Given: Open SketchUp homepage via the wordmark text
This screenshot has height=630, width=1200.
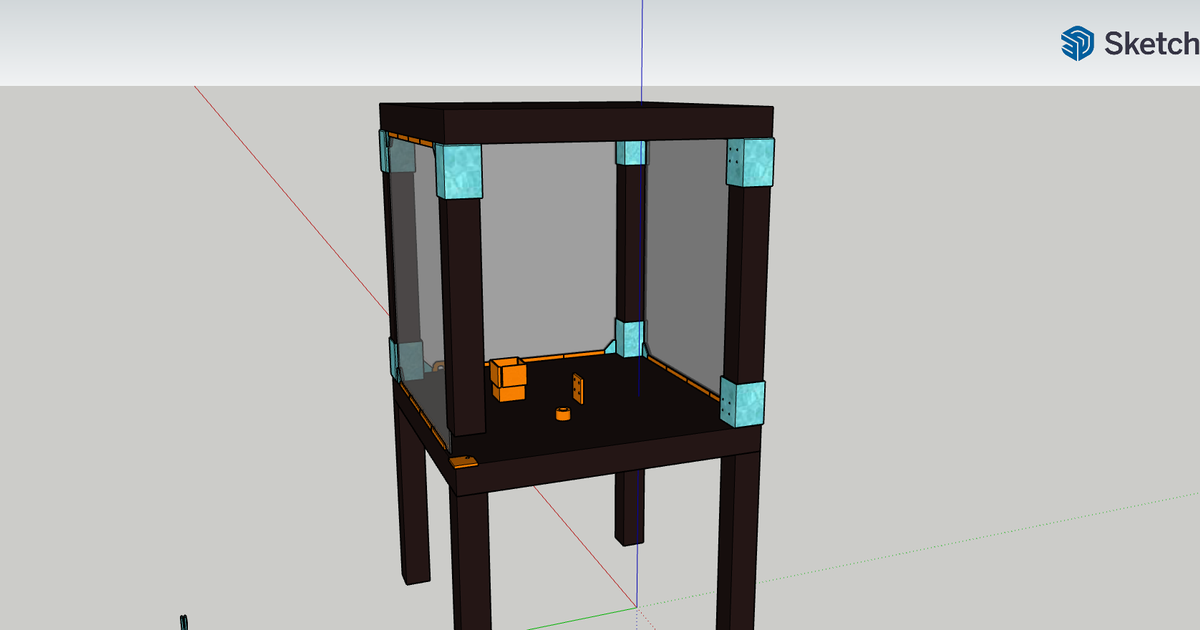Looking at the screenshot, I should click(1148, 44).
